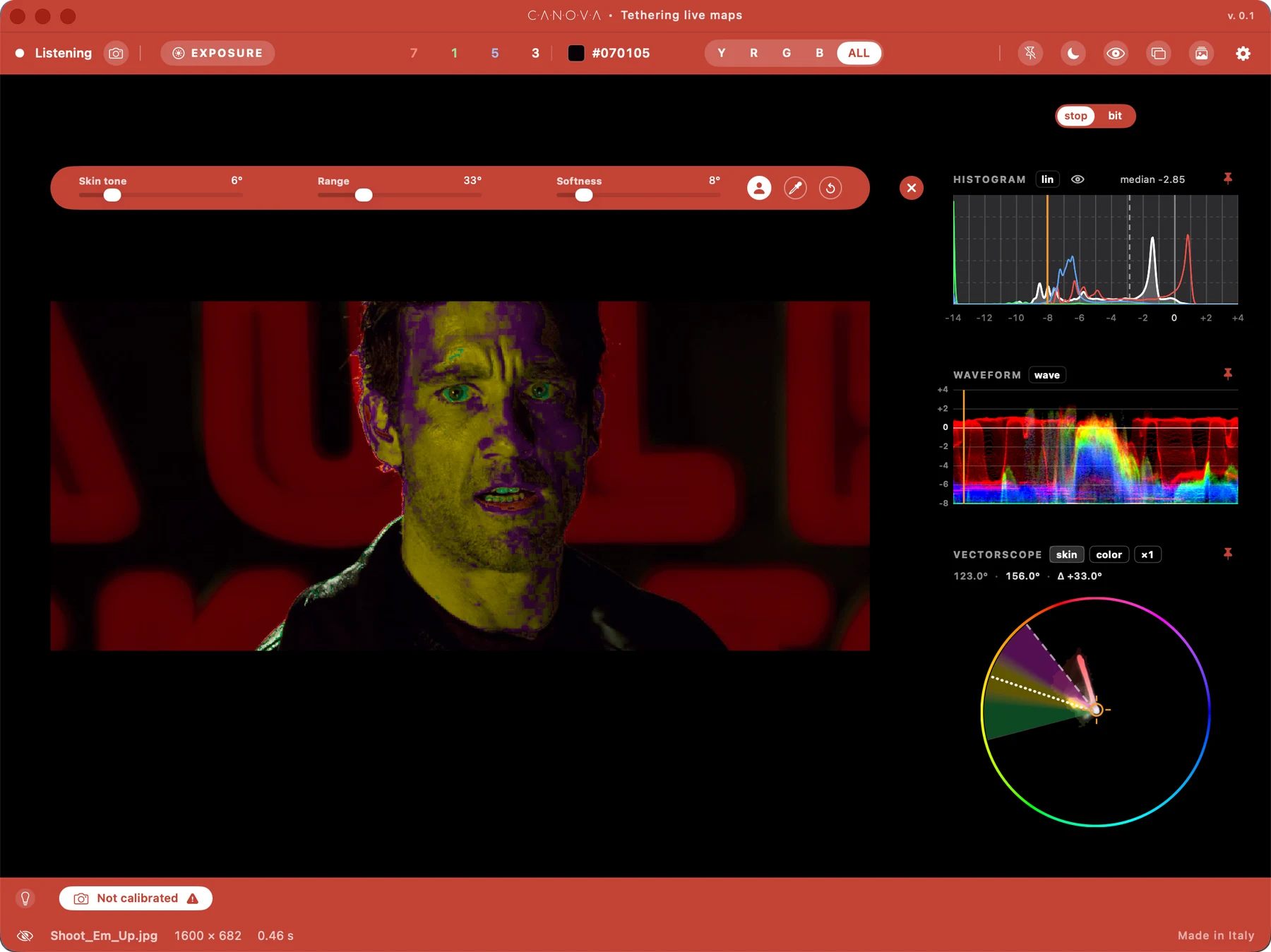Screen dimensions: 1271x952
Task: Open the EXPOSURE mode button
Action: (x=217, y=53)
